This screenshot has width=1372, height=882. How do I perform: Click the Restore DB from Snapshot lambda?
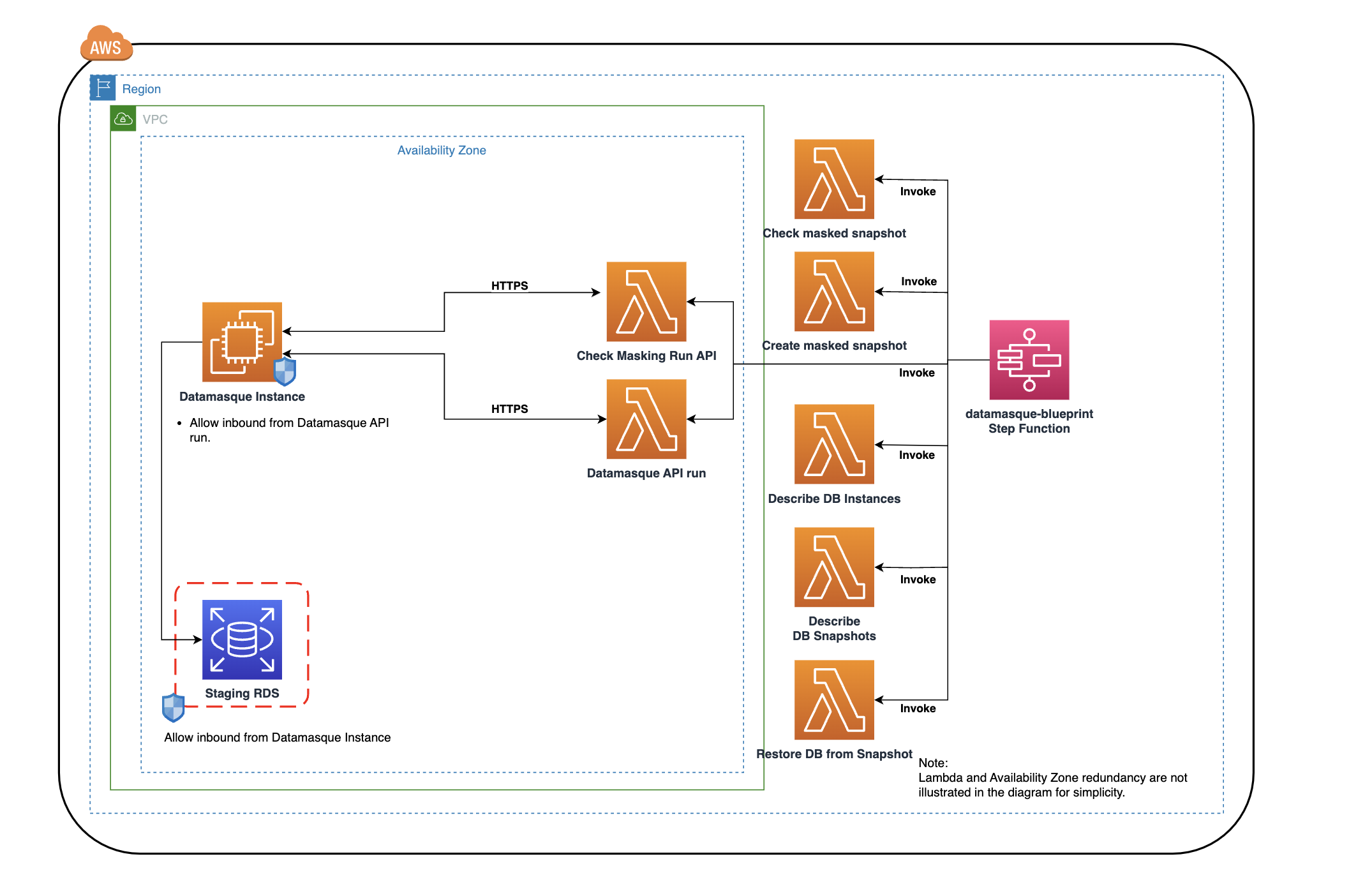pos(833,699)
